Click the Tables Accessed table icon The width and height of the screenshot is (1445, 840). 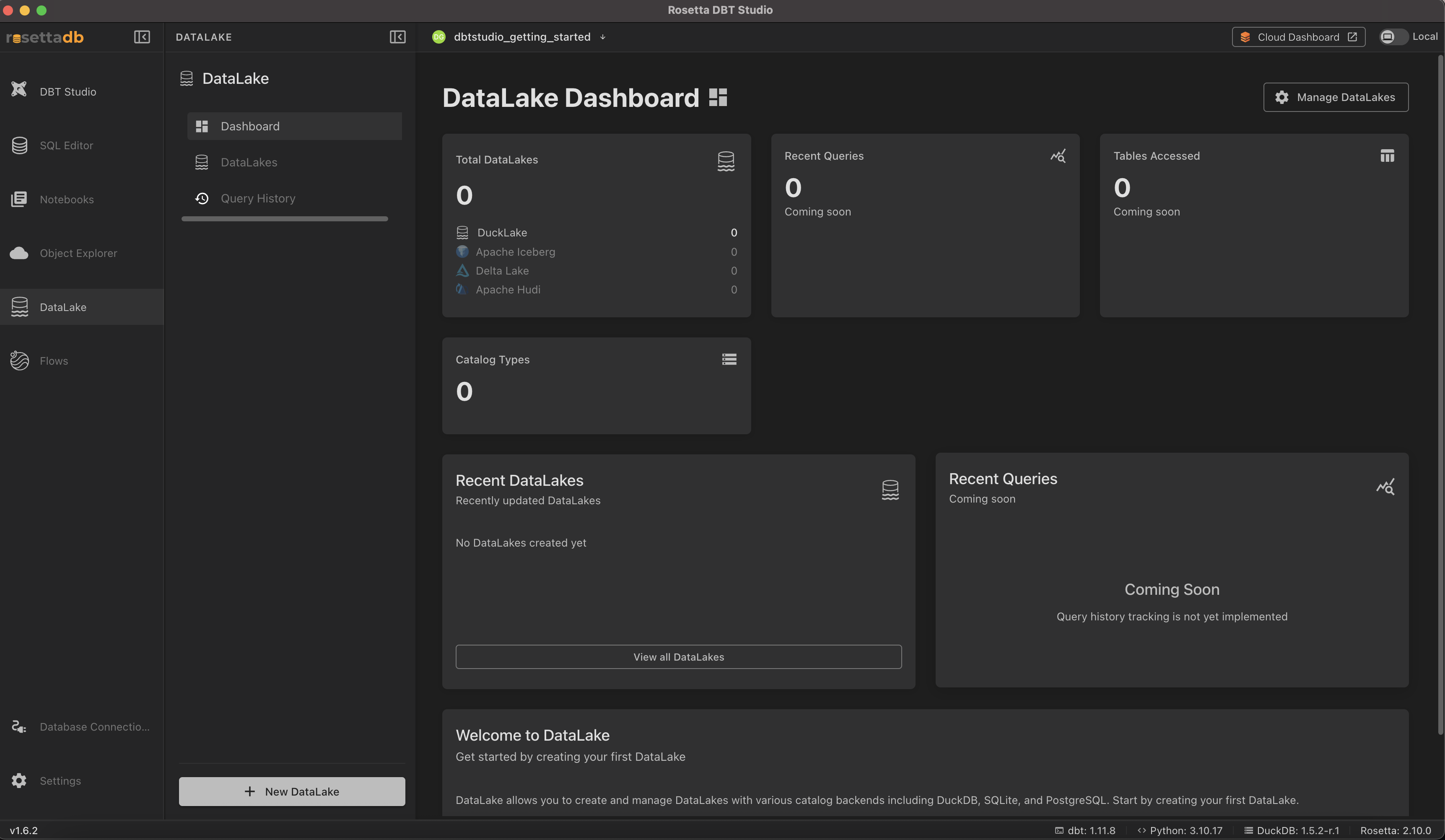click(1387, 156)
